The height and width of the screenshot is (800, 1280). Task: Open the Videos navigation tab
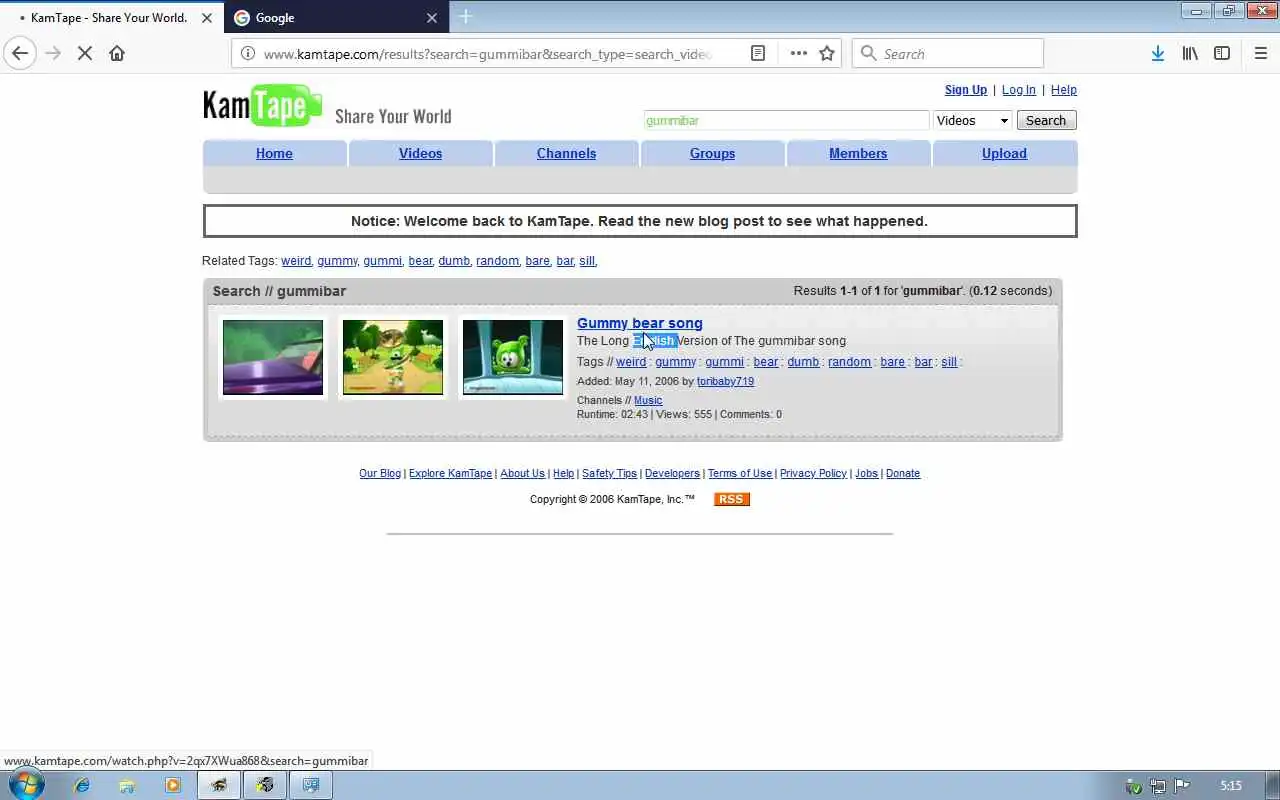(x=420, y=153)
